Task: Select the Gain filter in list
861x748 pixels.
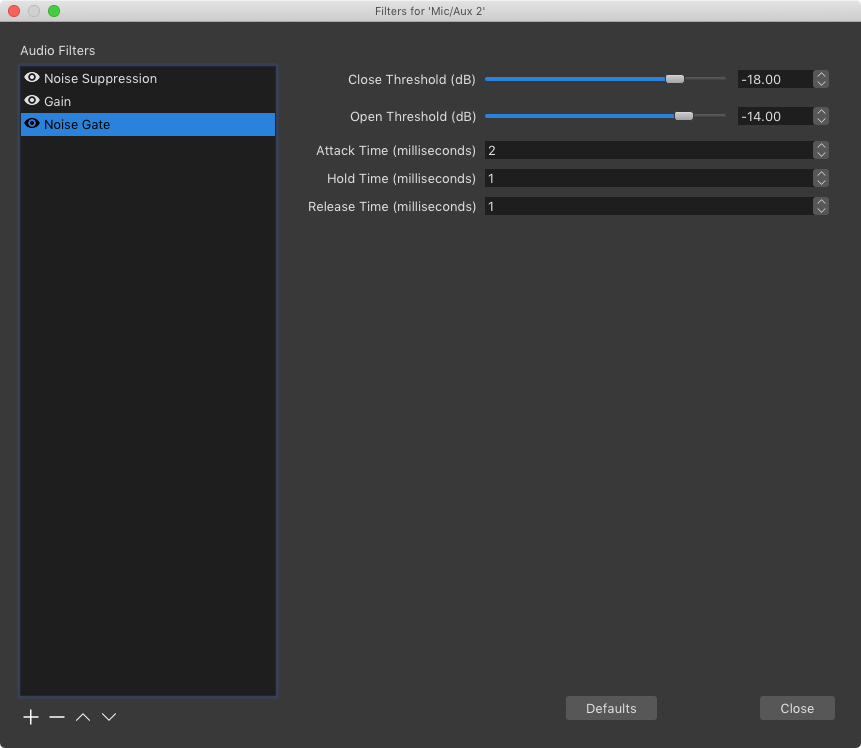Action: 58,101
